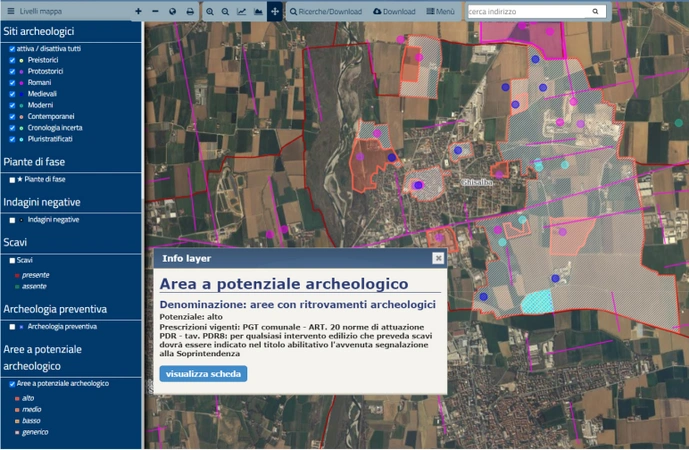Click the print map icon
The height and width of the screenshot is (450, 689).
pyautogui.click(x=190, y=12)
